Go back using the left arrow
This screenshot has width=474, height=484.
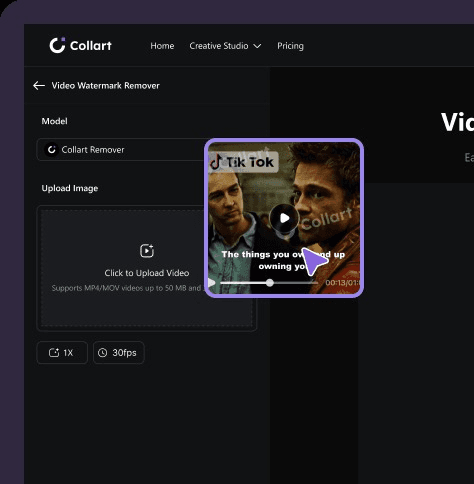[x=39, y=86]
